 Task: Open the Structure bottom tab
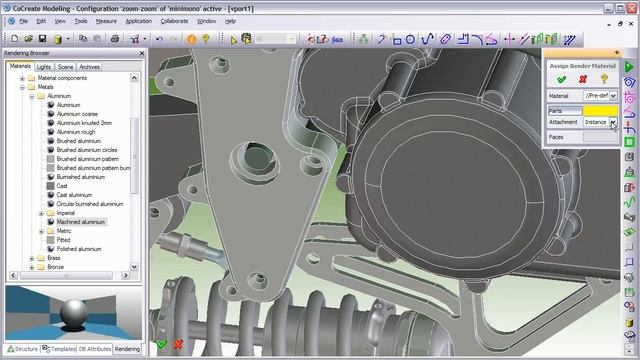pos(23,349)
